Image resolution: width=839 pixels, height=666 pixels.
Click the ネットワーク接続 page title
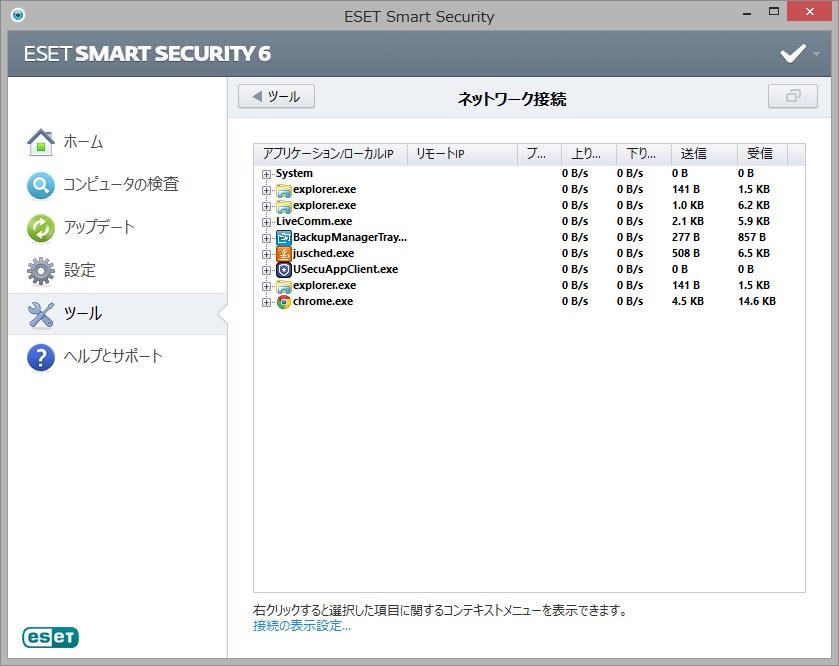512,99
